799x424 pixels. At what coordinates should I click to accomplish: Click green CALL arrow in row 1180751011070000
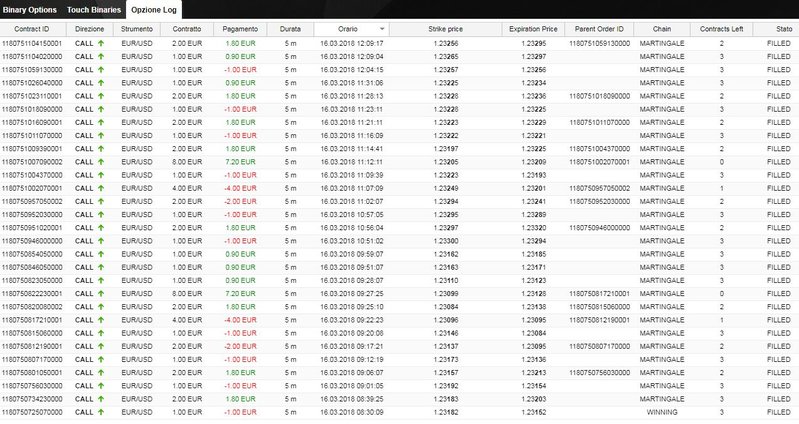click(x=101, y=136)
